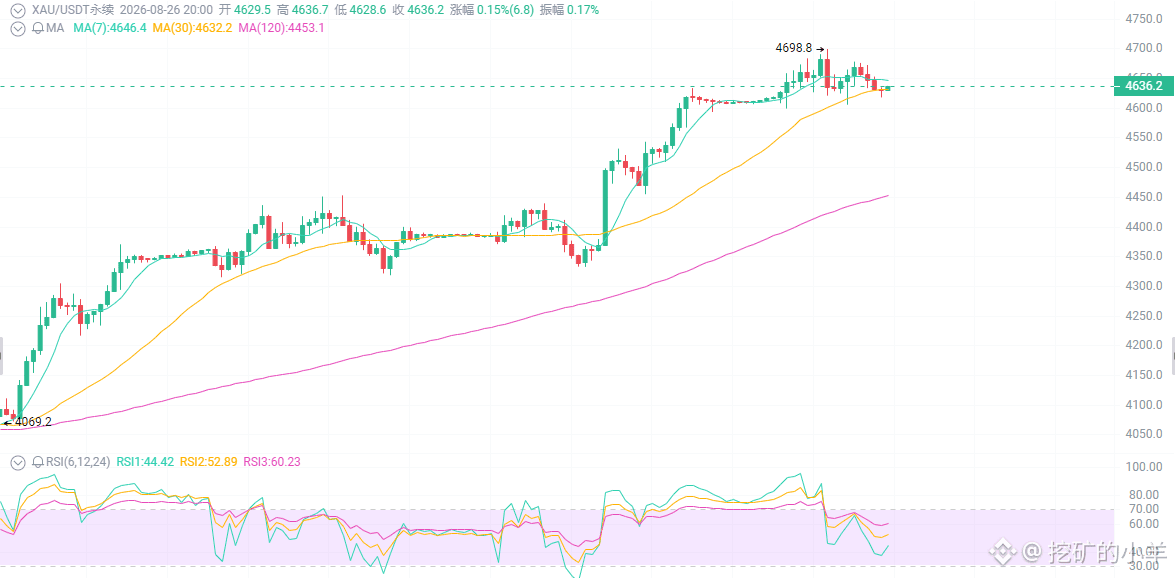Click the RSI axis 60.00 label
The height and width of the screenshot is (578, 1175).
[x=1143, y=523]
